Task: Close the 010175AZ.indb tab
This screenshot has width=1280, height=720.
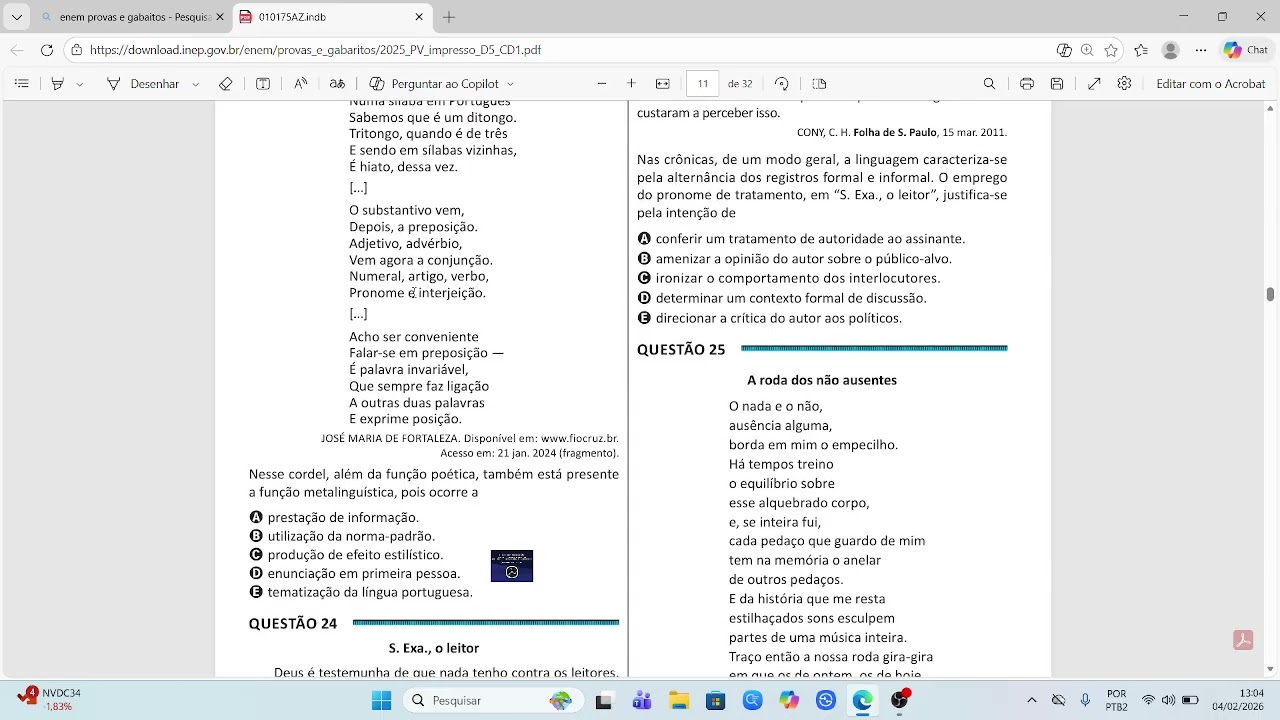Action: click(419, 17)
